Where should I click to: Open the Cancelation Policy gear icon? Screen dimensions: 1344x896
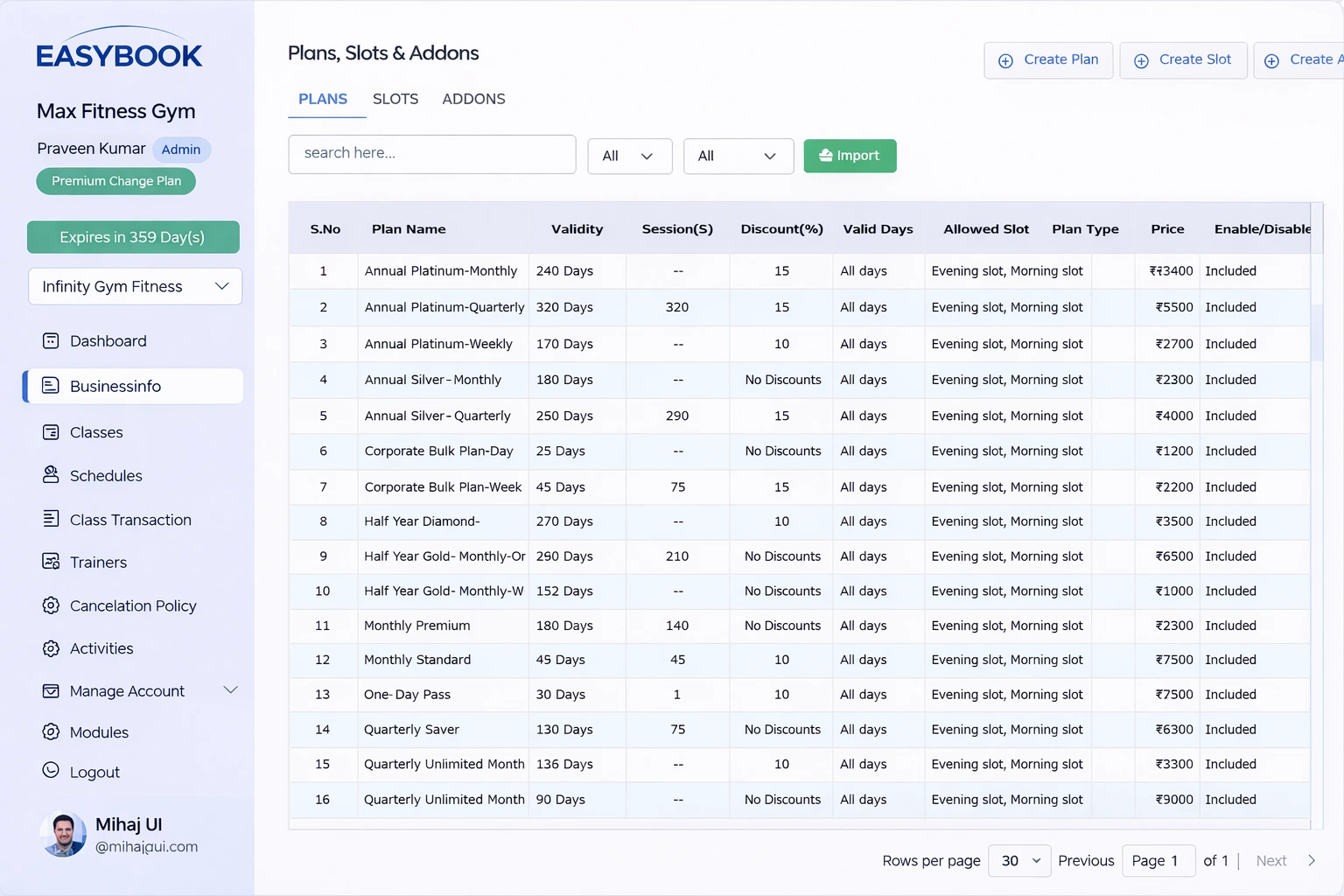pyautogui.click(x=52, y=605)
